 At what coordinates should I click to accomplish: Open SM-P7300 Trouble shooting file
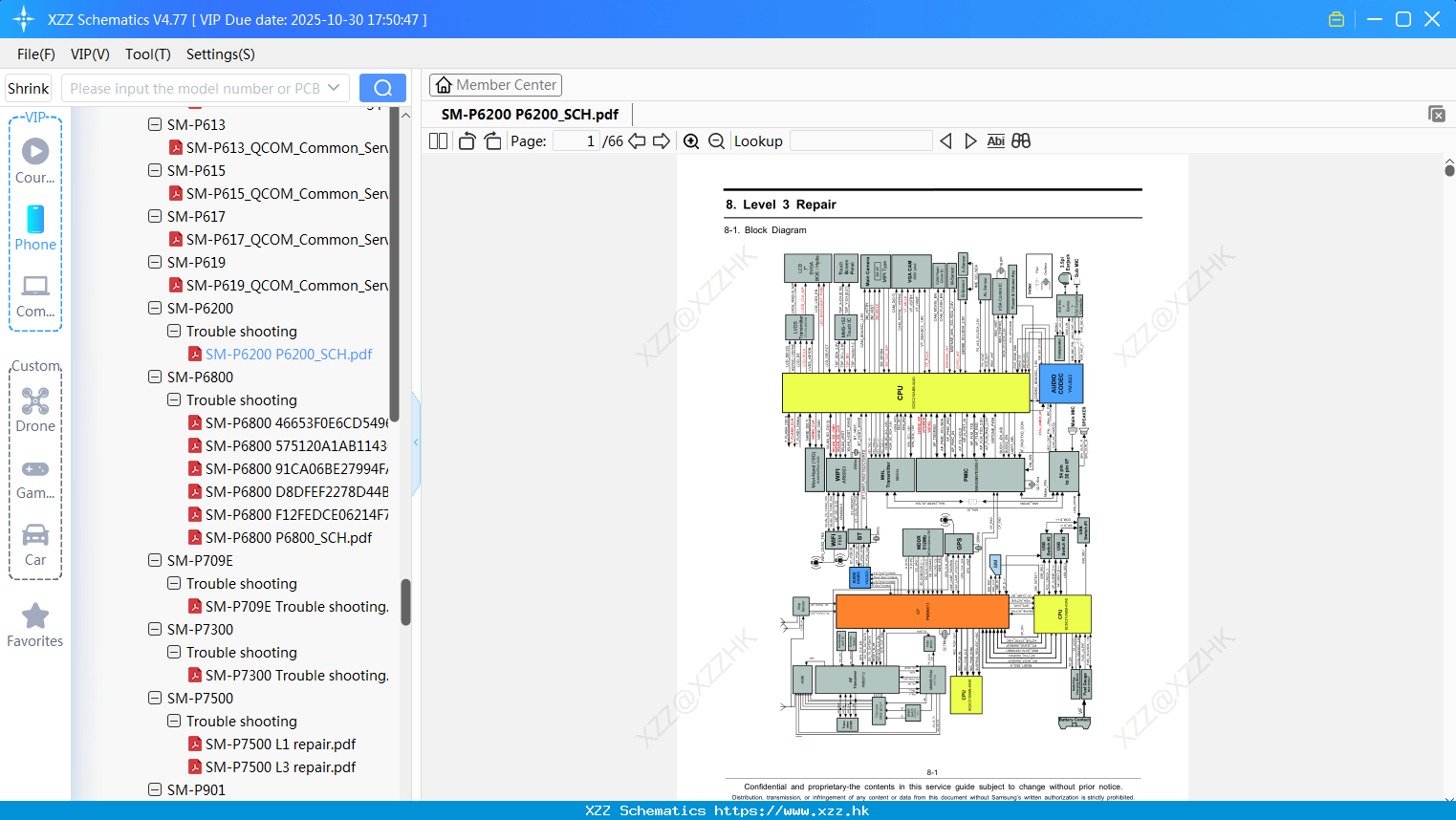coord(288,675)
